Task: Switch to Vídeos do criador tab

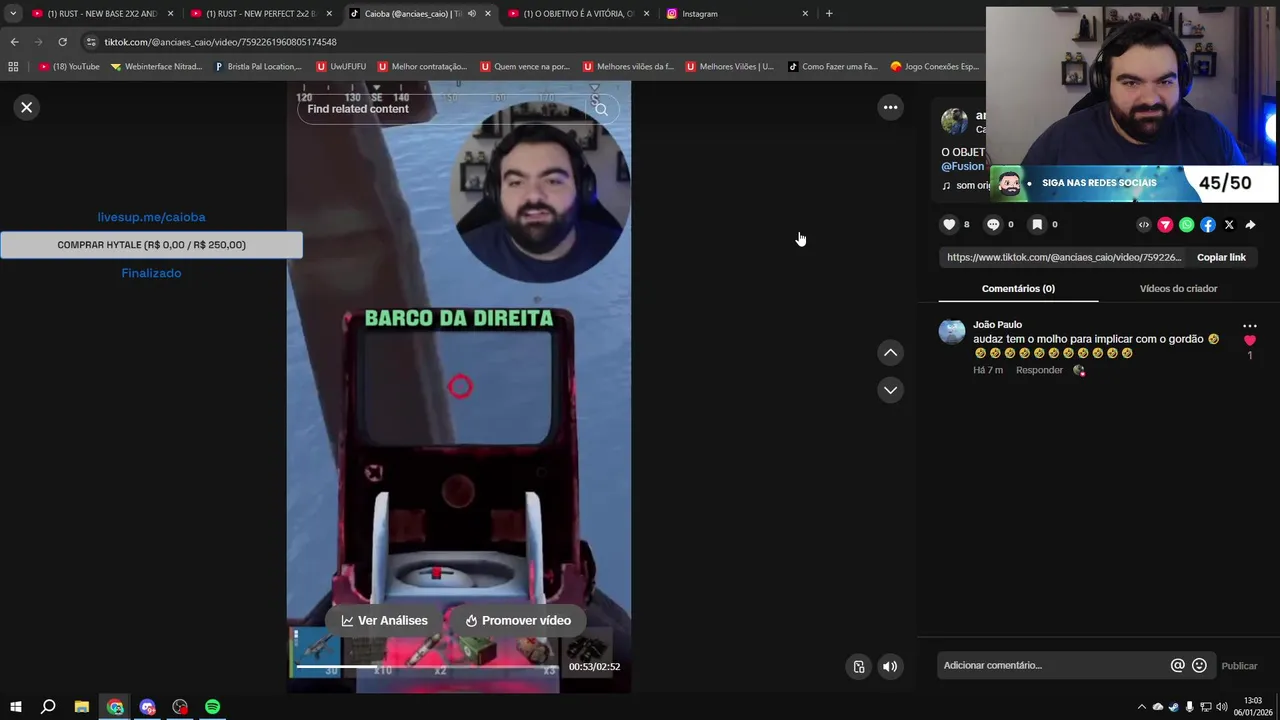Action: tap(1178, 288)
